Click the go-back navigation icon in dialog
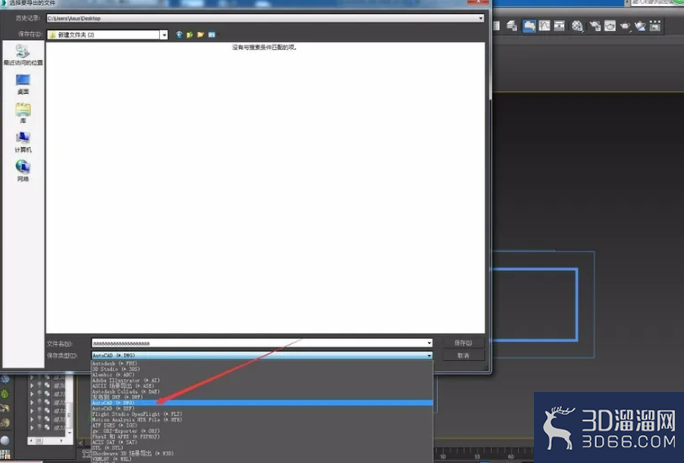684x463 pixels. click(179, 34)
